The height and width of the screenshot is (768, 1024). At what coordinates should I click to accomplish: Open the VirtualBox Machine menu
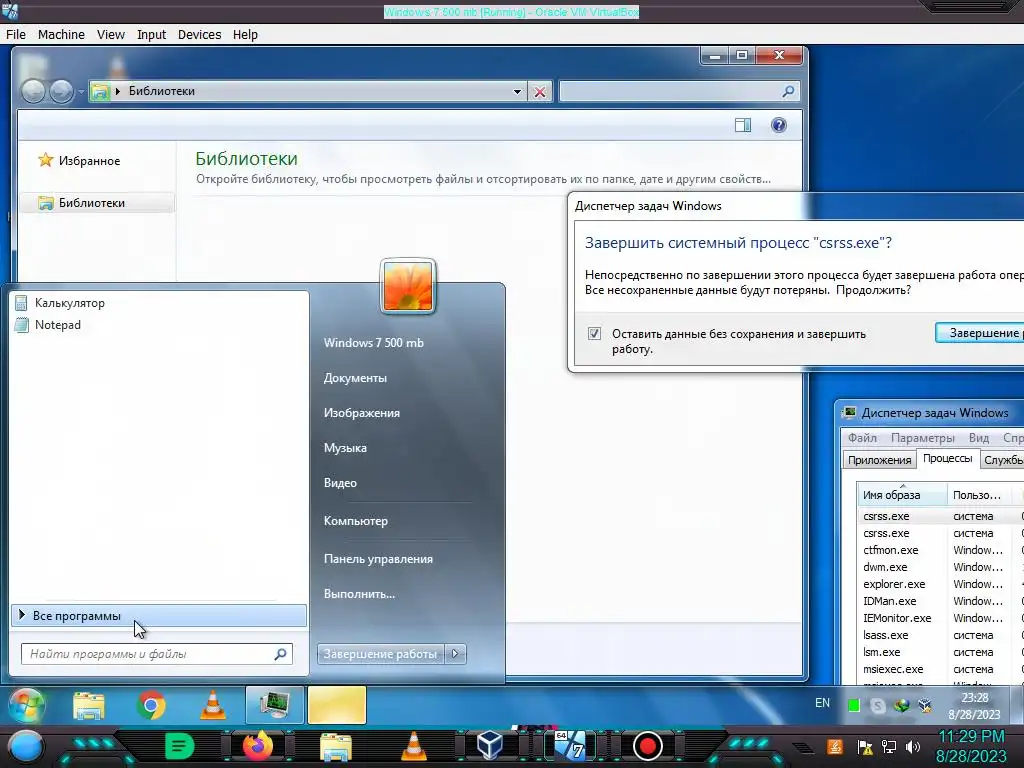click(61, 35)
